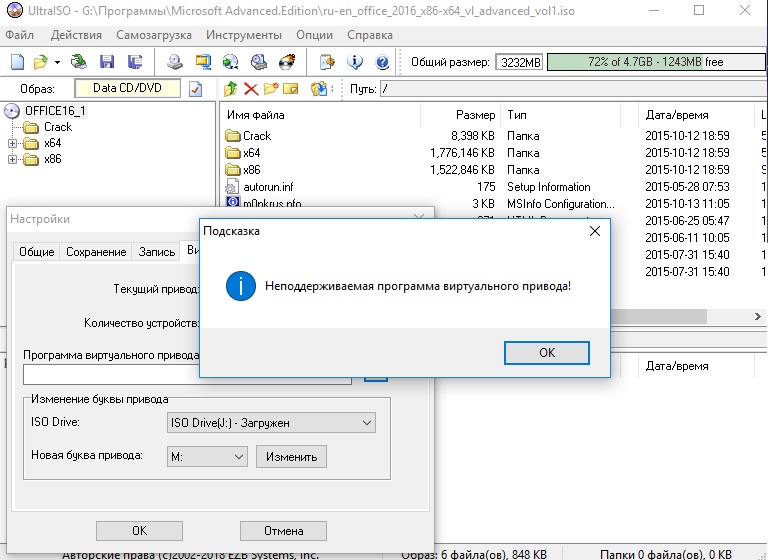This screenshot has height=560, width=768.
Task: Expand the x86 folder in tree
Action: click(x=12, y=160)
